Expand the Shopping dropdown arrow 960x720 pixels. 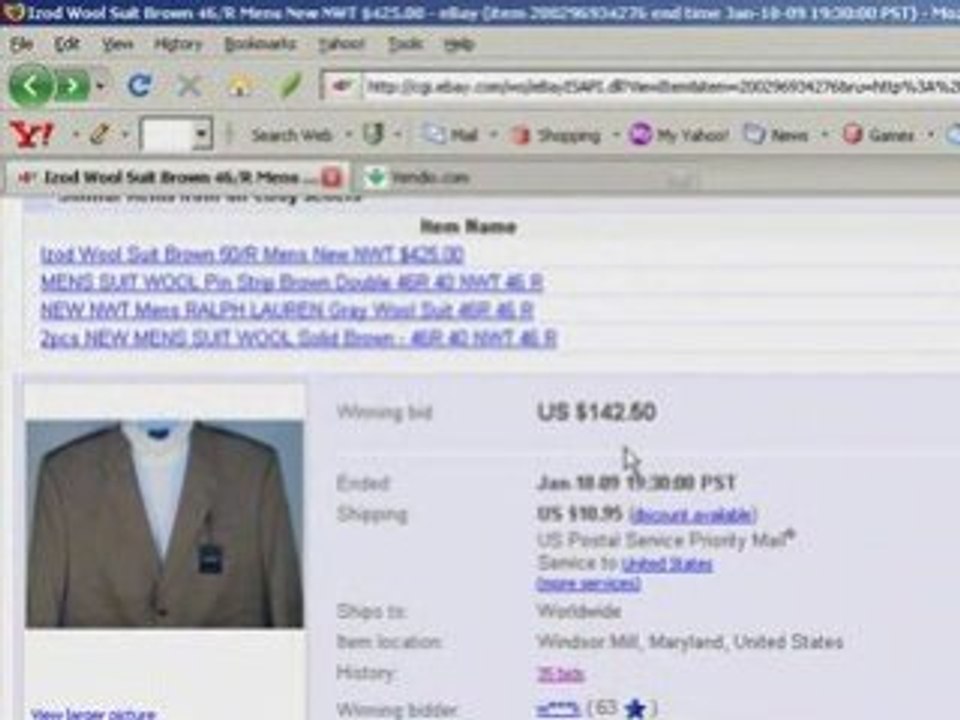[616, 134]
